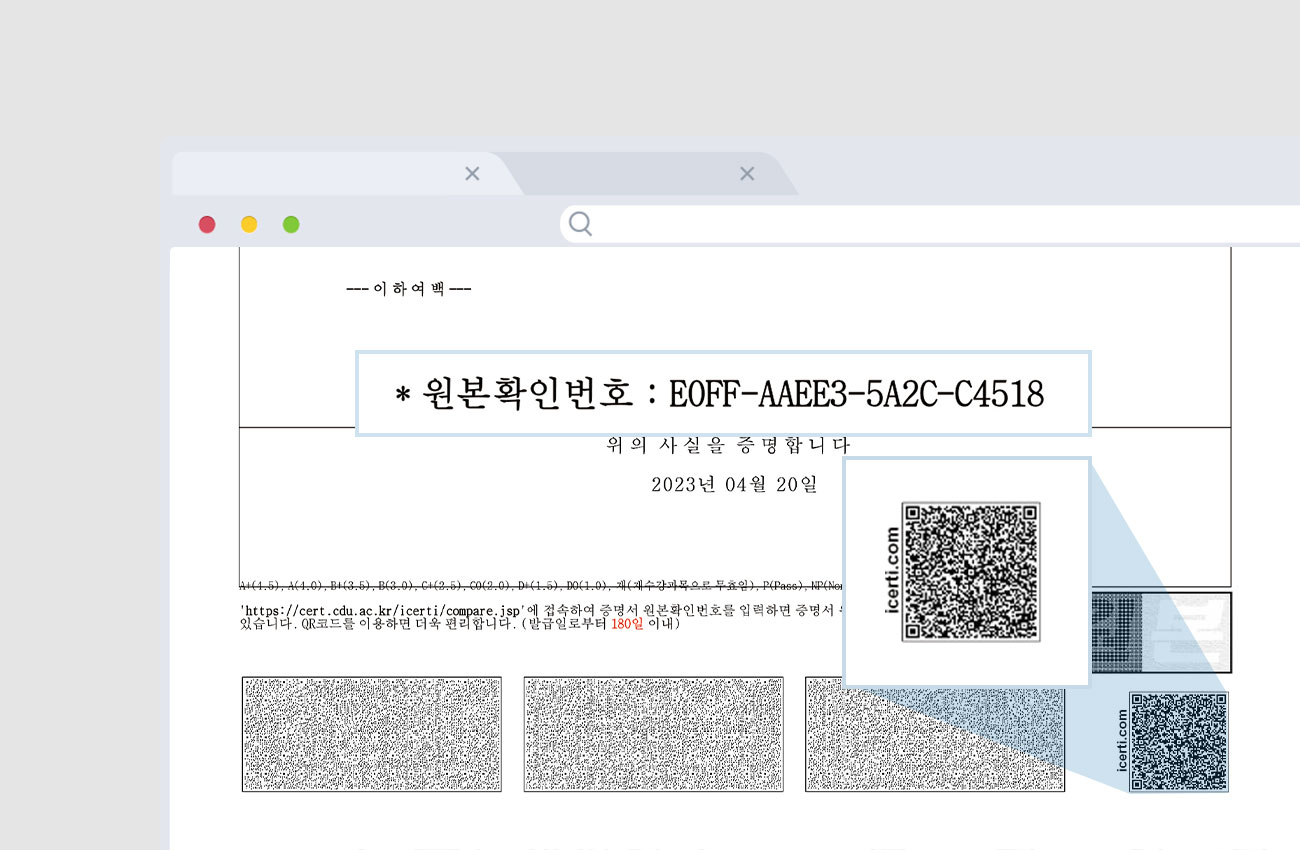Click the cert.cdu.ac.kr compare.jsp URL text

point(382,610)
